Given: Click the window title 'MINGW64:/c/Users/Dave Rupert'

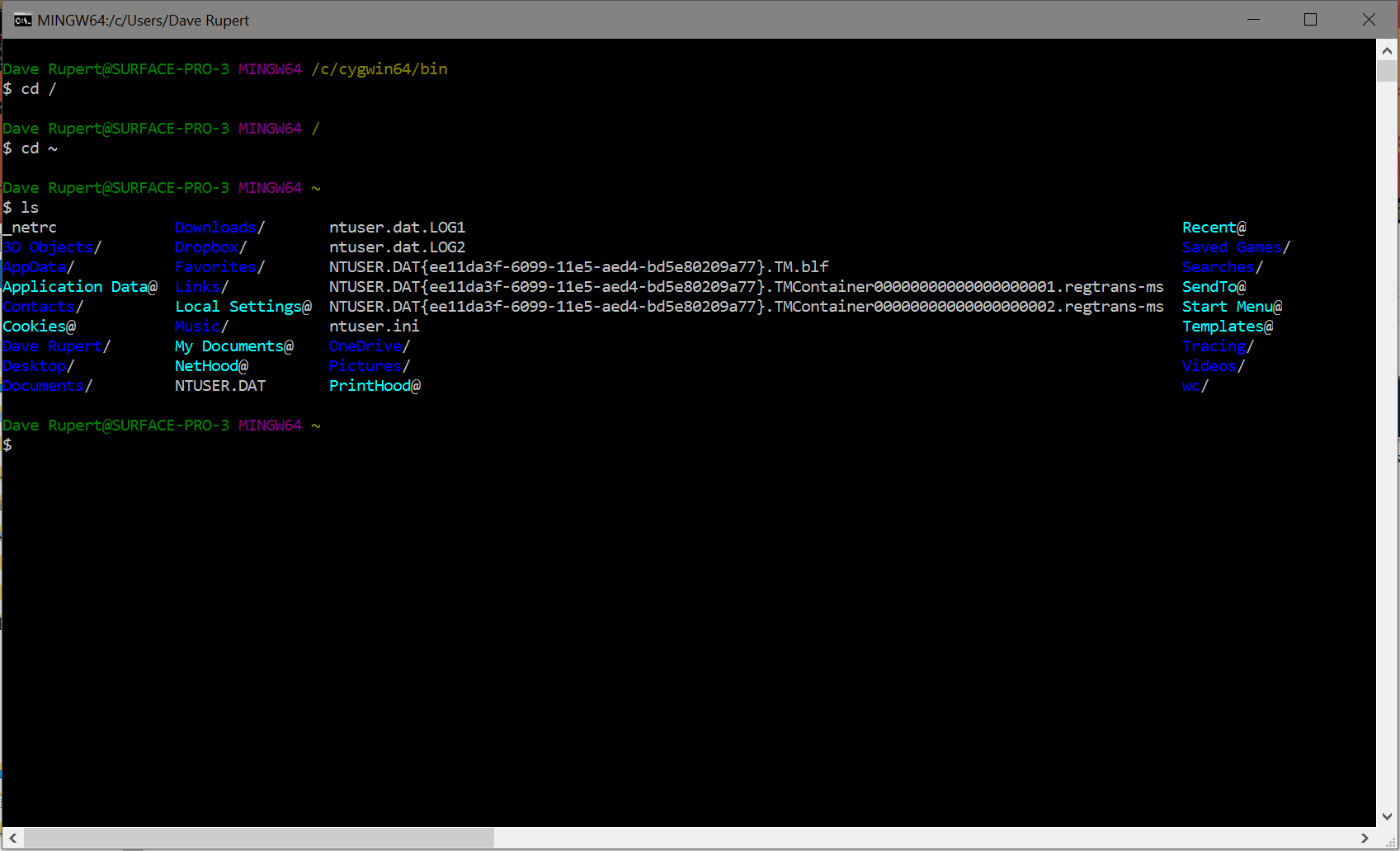Looking at the screenshot, I should tap(144, 21).
